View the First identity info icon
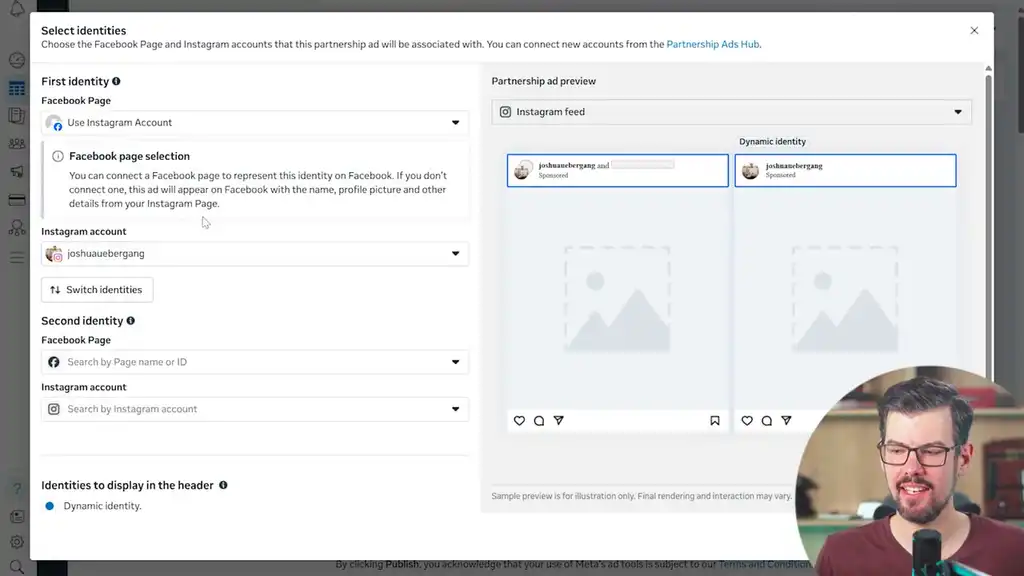Screen dimensions: 1024x576 tap(116, 81)
